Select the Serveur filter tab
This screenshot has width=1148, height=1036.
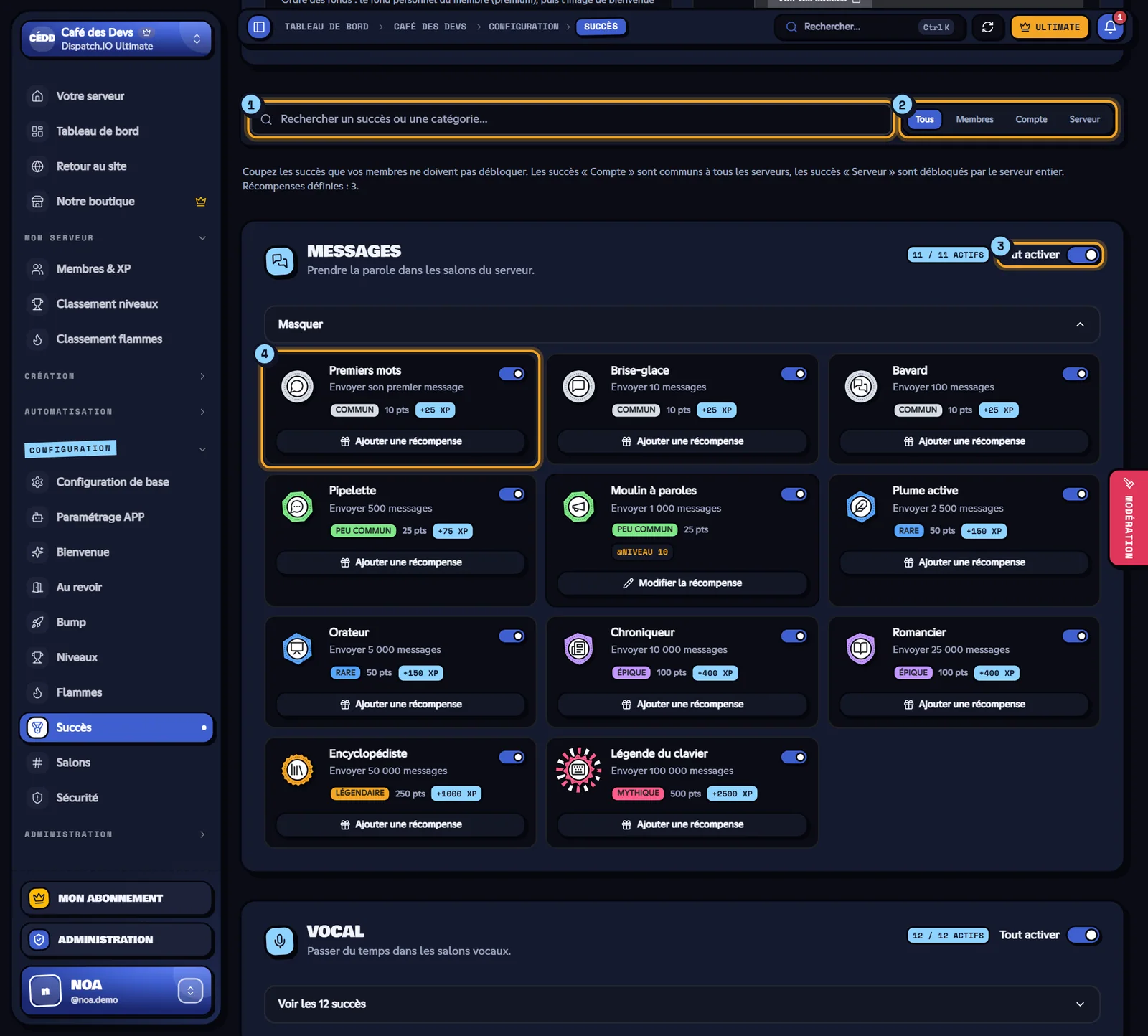click(x=1084, y=119)
